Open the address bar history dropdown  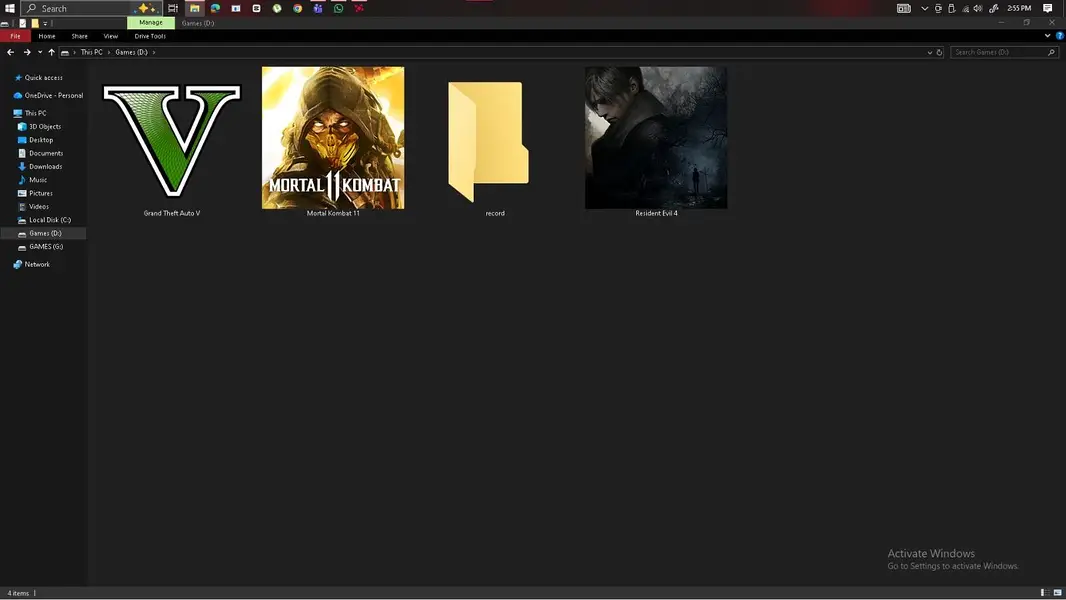point(929,52)
